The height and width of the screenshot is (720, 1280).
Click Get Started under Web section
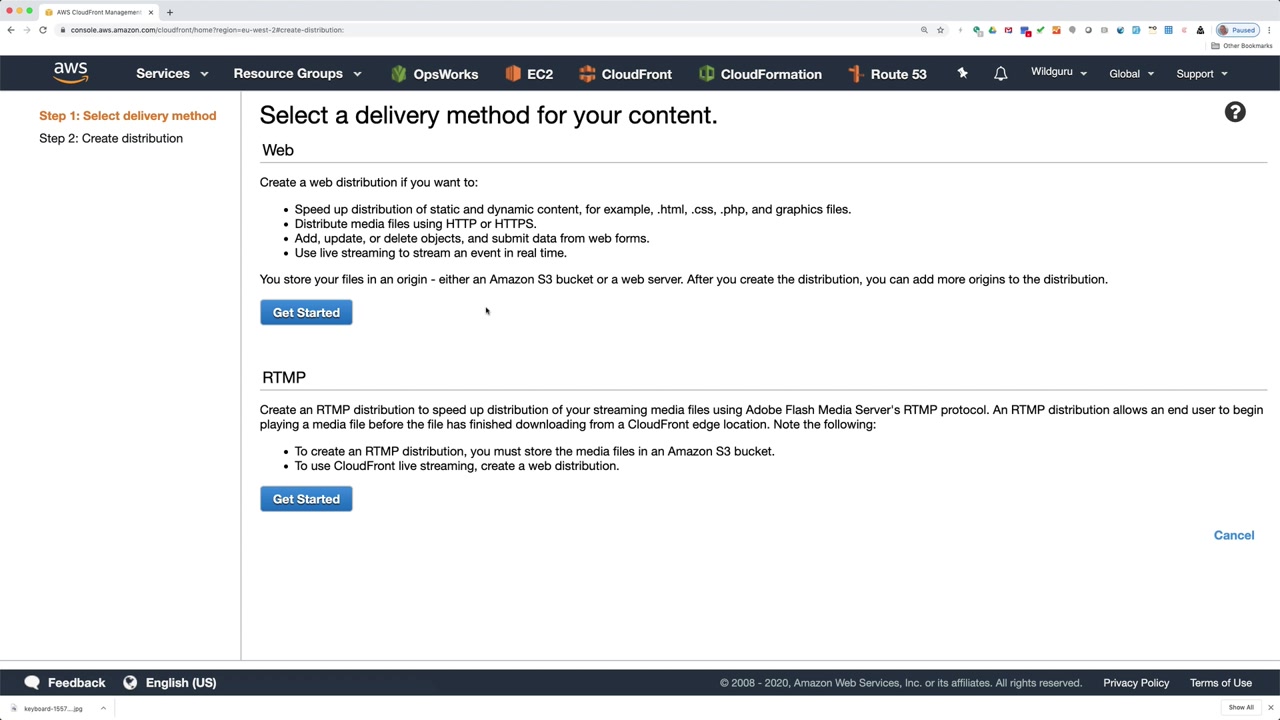(x=306, y=313)
